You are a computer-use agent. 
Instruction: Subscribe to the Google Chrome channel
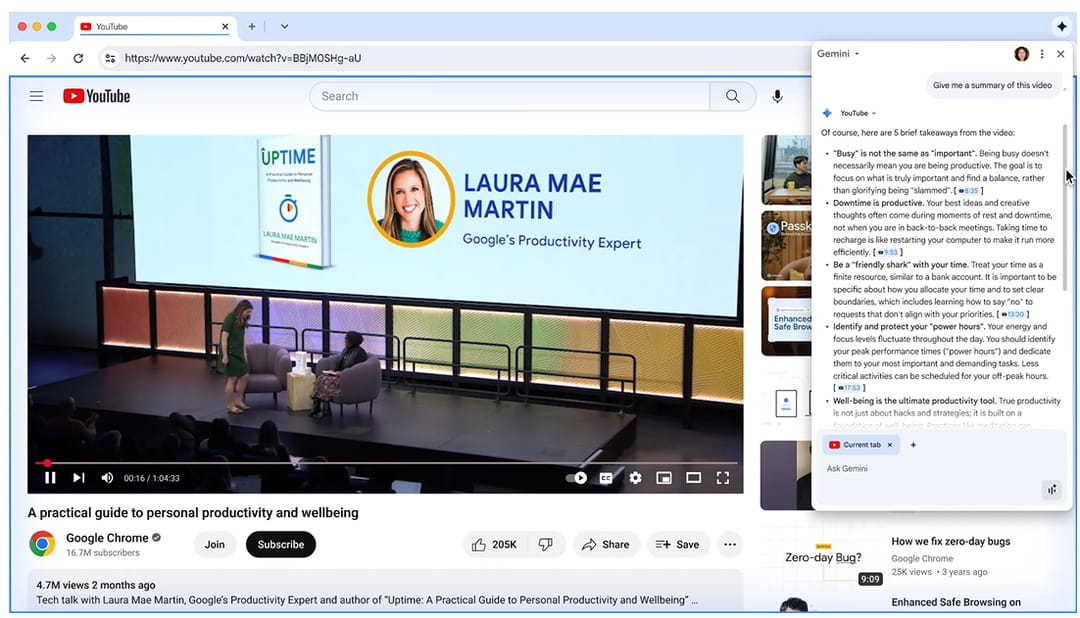[x=280, y=544]
